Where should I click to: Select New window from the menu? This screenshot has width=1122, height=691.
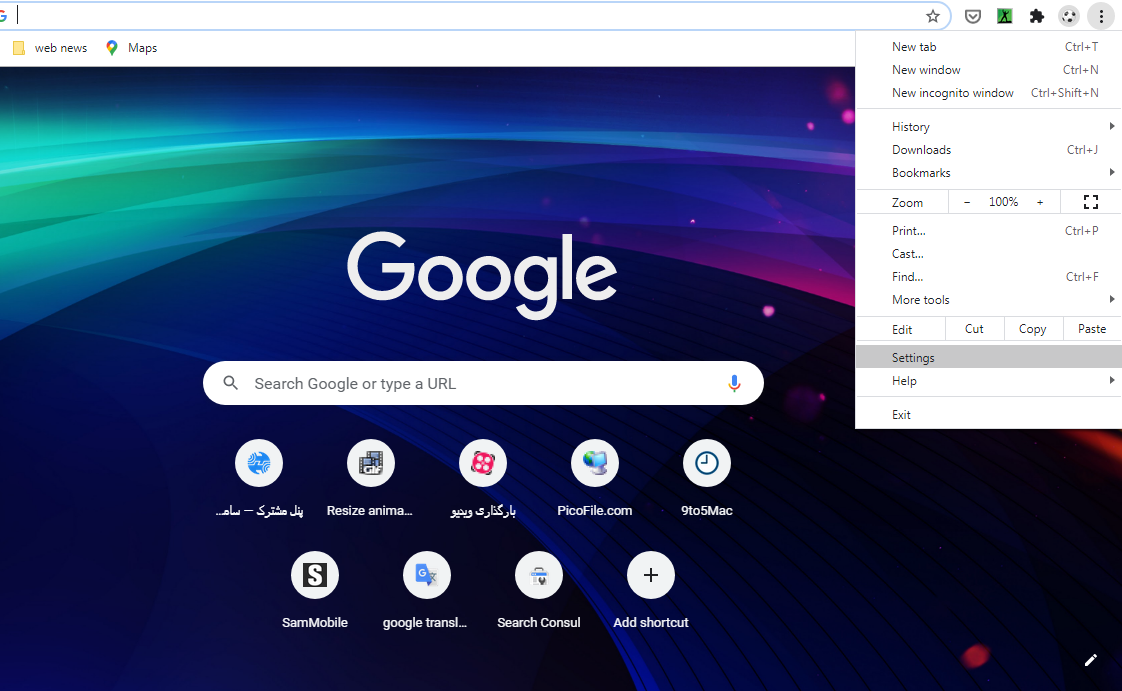pyautogui.click(x=988, y=69)
